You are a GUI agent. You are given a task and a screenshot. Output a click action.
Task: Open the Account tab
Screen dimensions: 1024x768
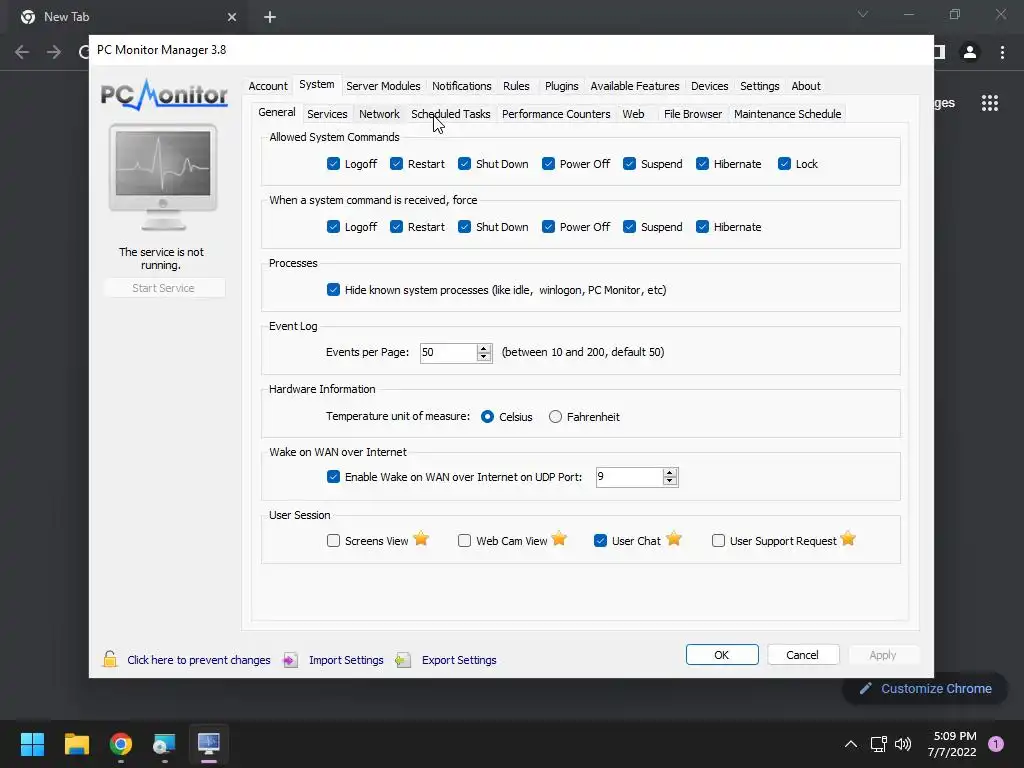click(x=268, y=86)
